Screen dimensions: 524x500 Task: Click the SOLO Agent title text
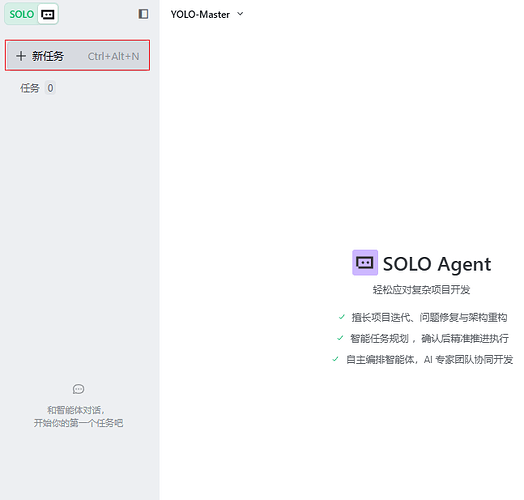pyautogui.click(x=437, y=264)
